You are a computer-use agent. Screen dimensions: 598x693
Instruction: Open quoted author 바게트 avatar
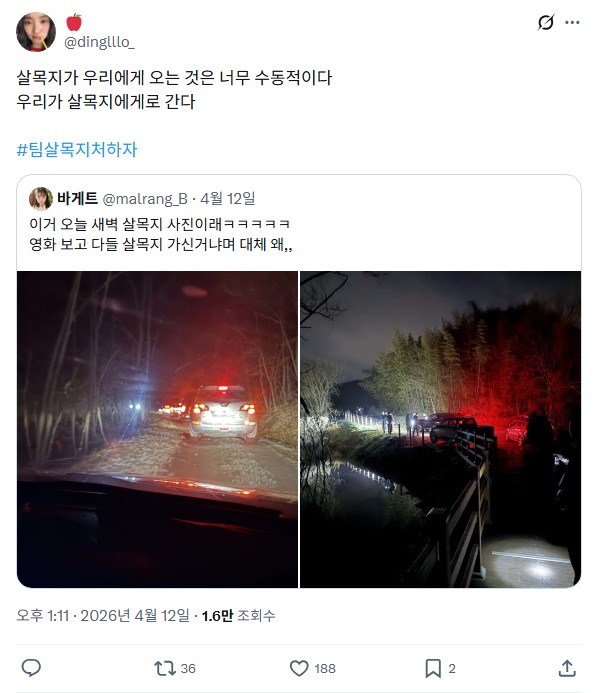(x=41, y=198)
